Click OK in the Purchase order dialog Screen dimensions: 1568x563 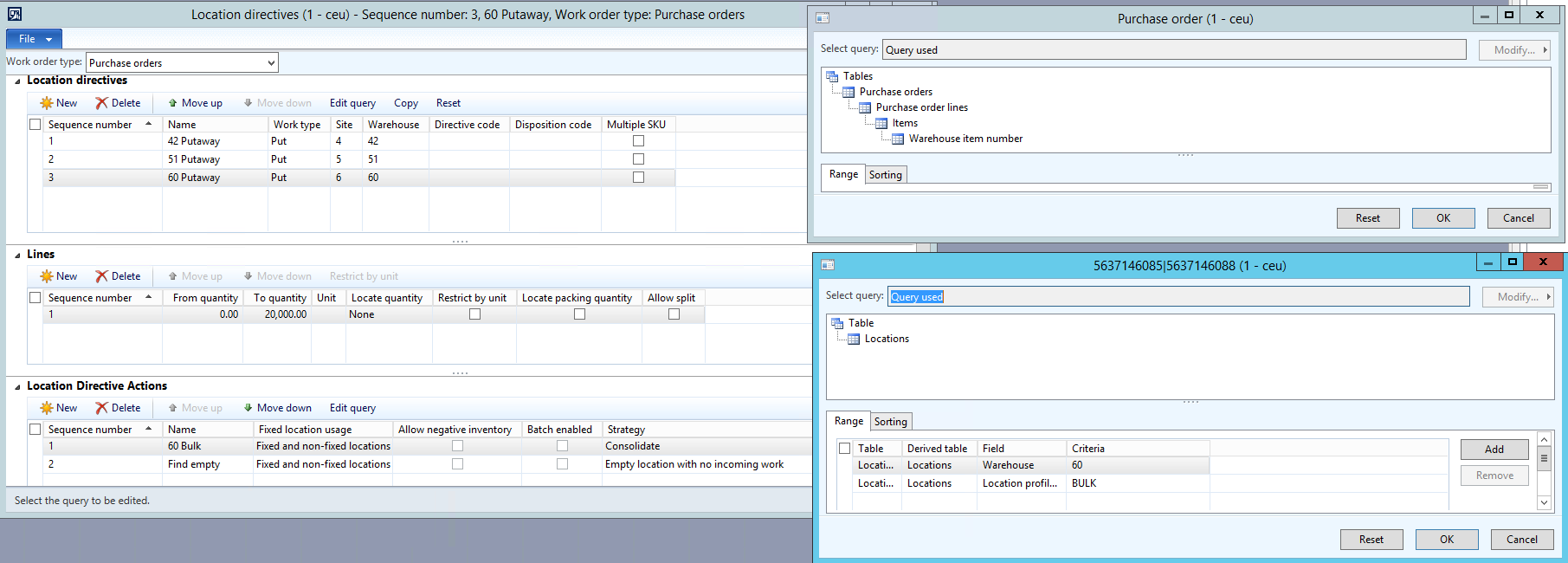coord(1442,218)
